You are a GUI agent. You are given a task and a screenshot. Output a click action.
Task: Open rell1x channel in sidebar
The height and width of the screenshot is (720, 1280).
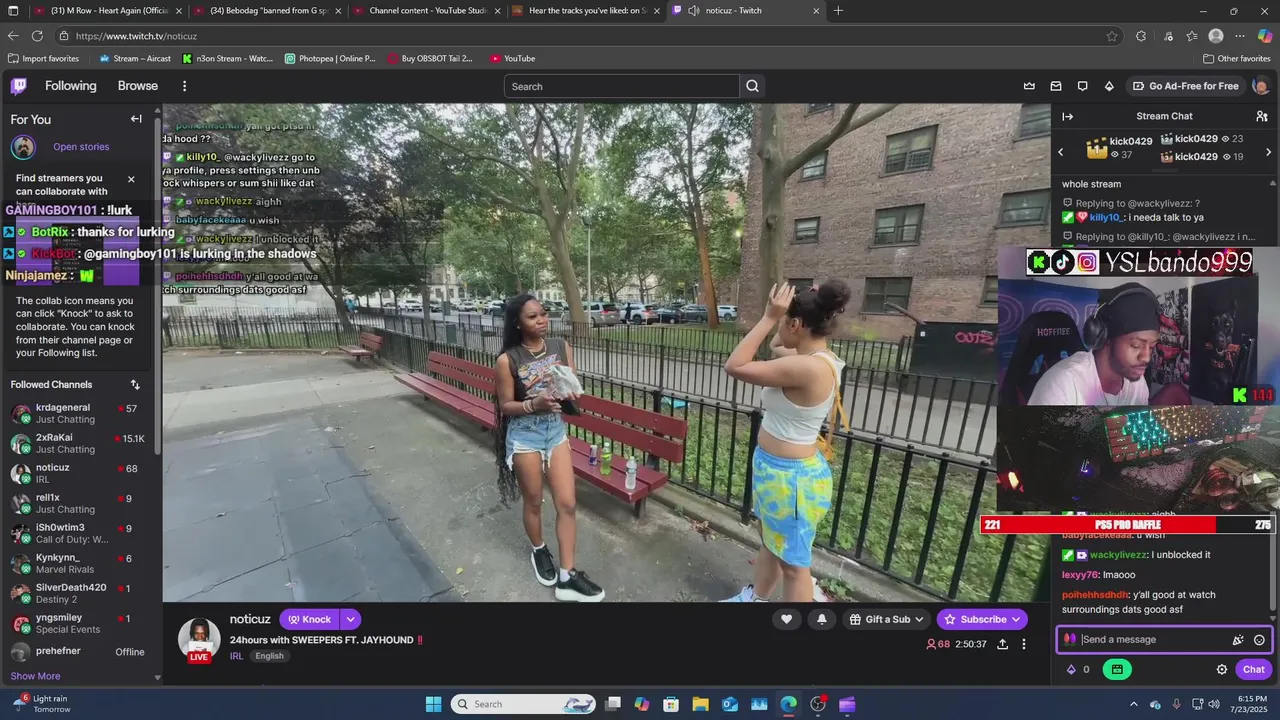(x=80, y=504)
